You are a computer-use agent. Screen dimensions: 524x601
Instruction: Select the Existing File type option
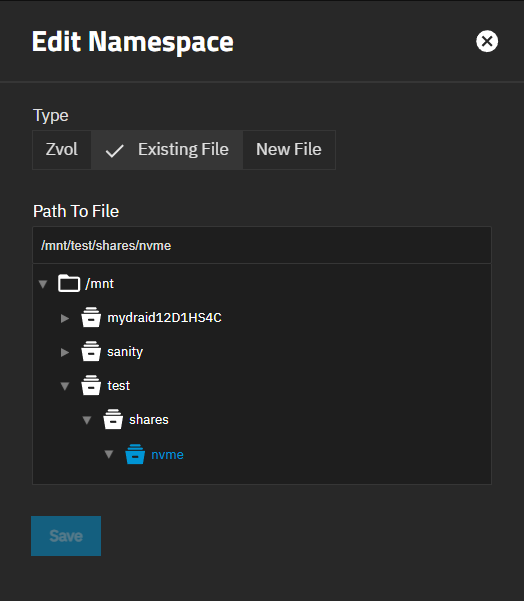[x=167, y=149]
